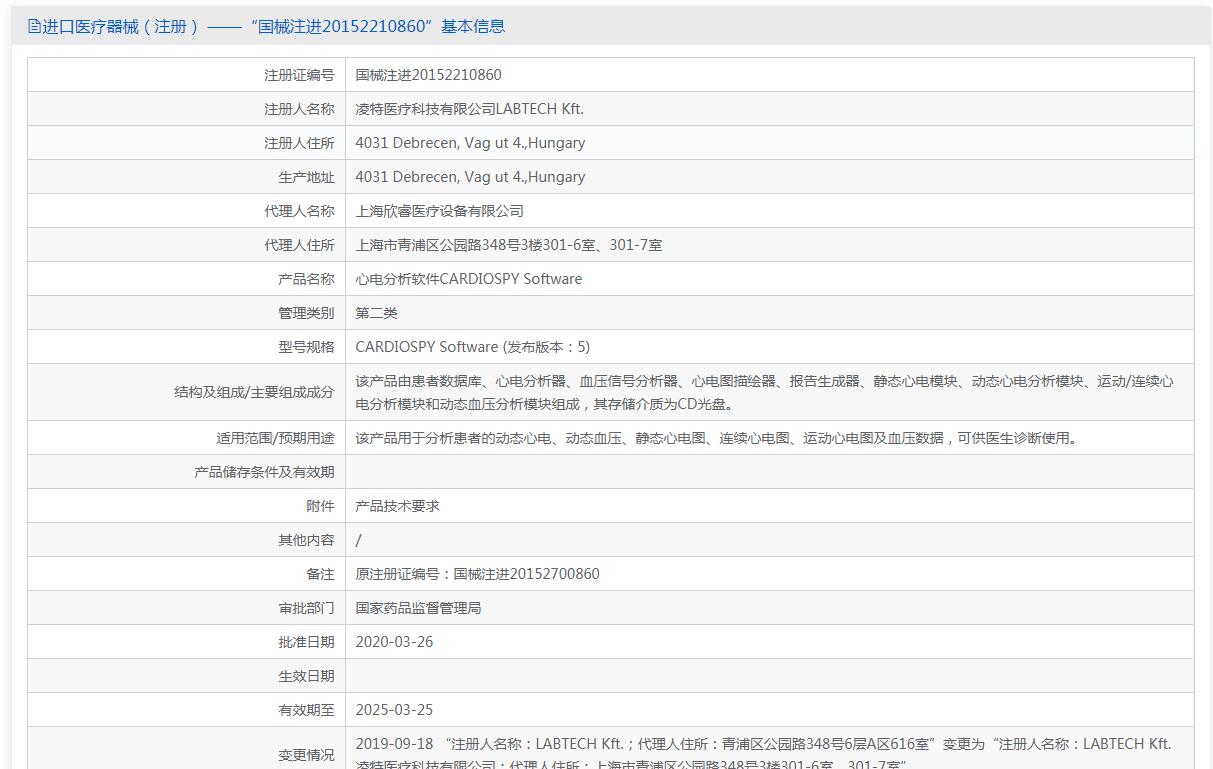This screenshot has height=769, width=1213.
Task: Select the model spec CARDIOSPY Software (发布版本：5)
Action: (x=472, y=347)
